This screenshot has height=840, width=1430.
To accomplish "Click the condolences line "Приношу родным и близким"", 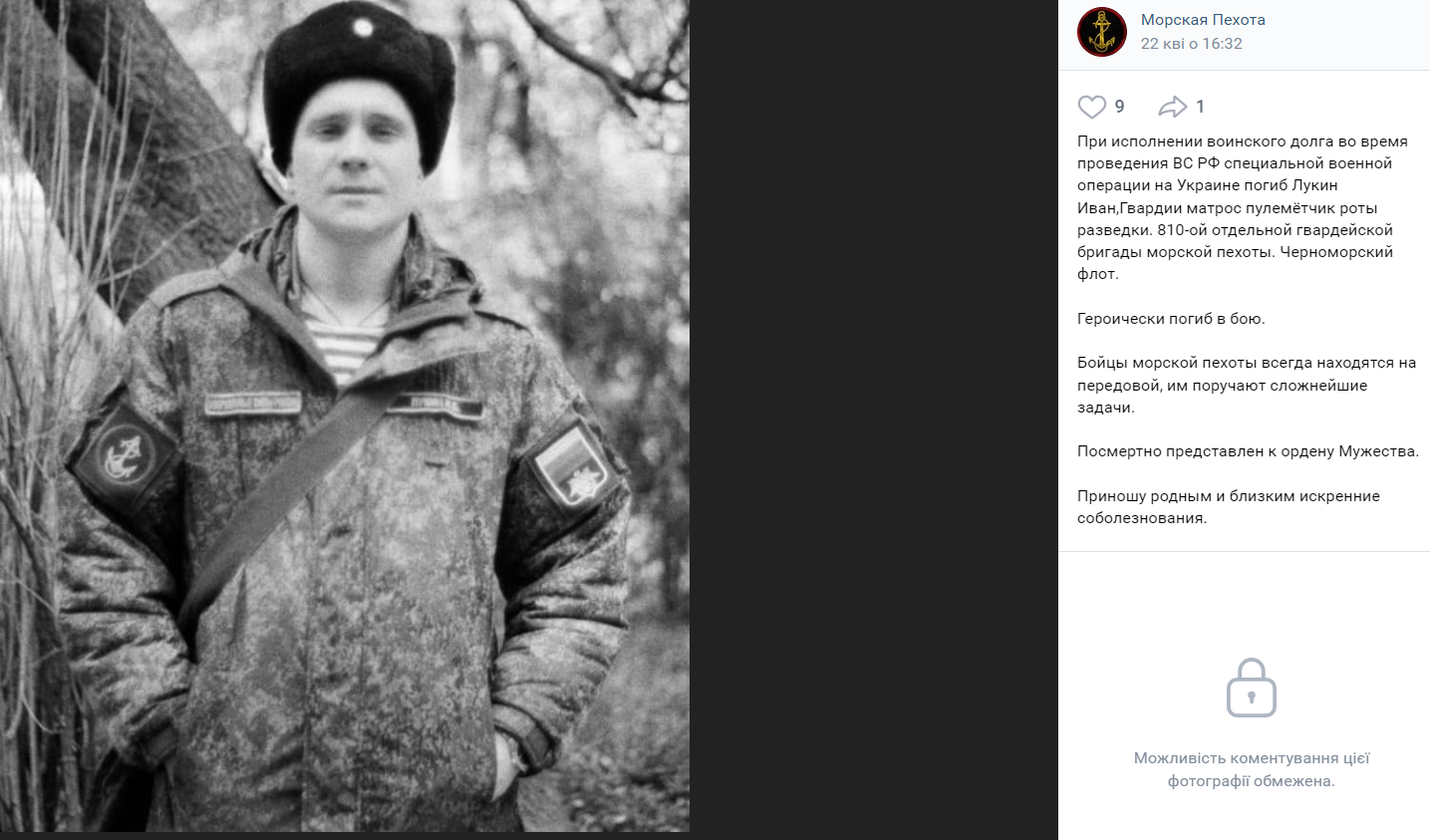I will [1229, 506].
